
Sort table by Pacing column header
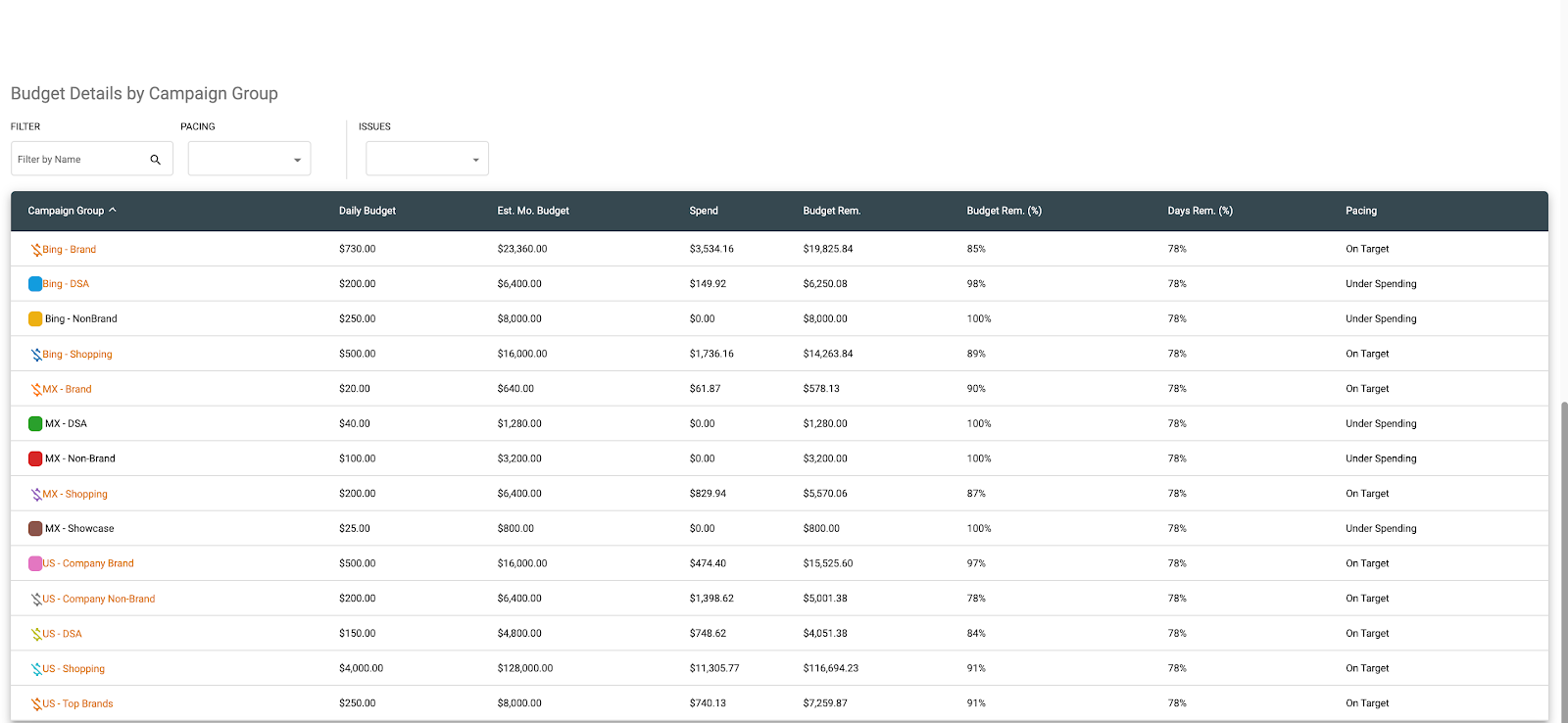1360,211
